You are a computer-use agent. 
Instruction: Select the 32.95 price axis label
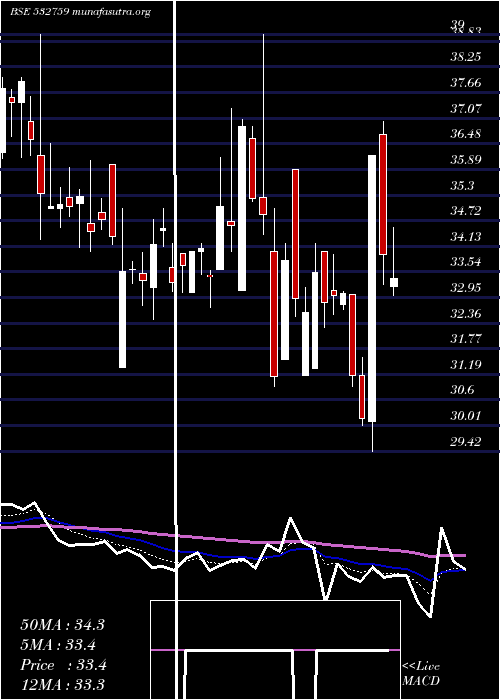click(466, 288)
